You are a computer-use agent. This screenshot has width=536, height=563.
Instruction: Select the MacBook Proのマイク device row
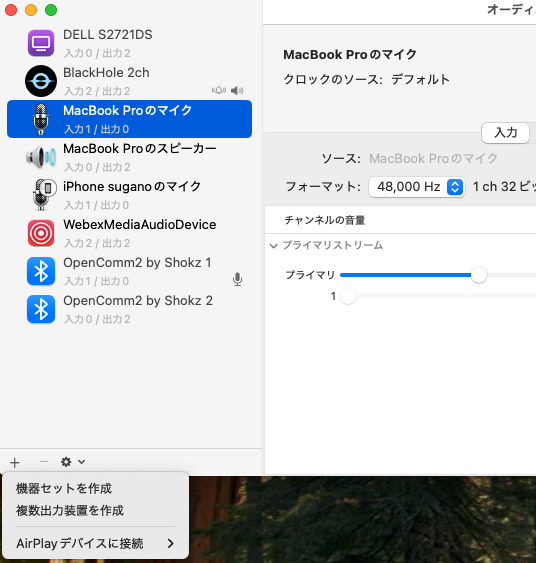pos(129,119)
